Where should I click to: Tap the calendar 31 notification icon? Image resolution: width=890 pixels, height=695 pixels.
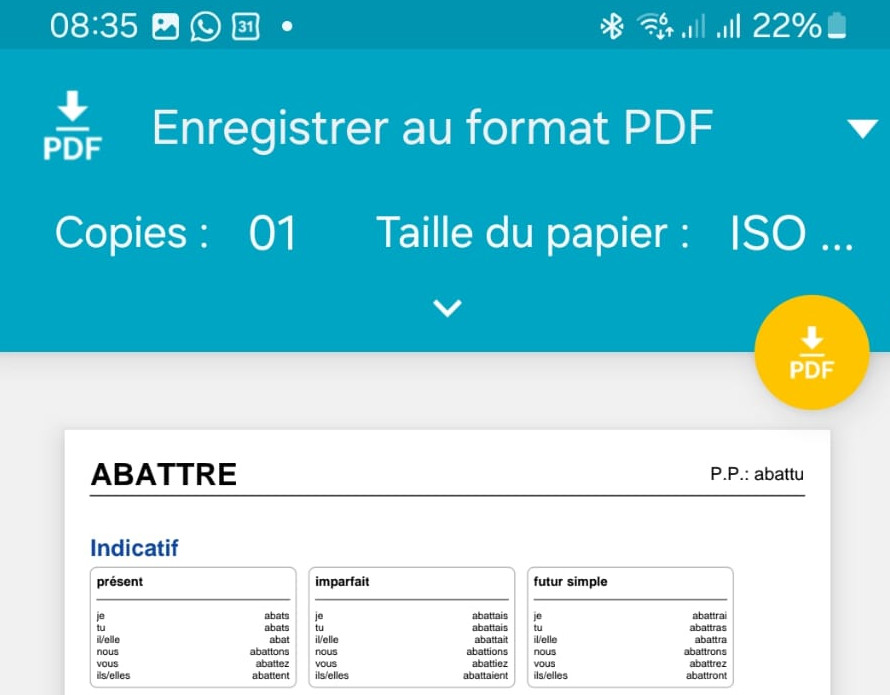tap(246, 27)
